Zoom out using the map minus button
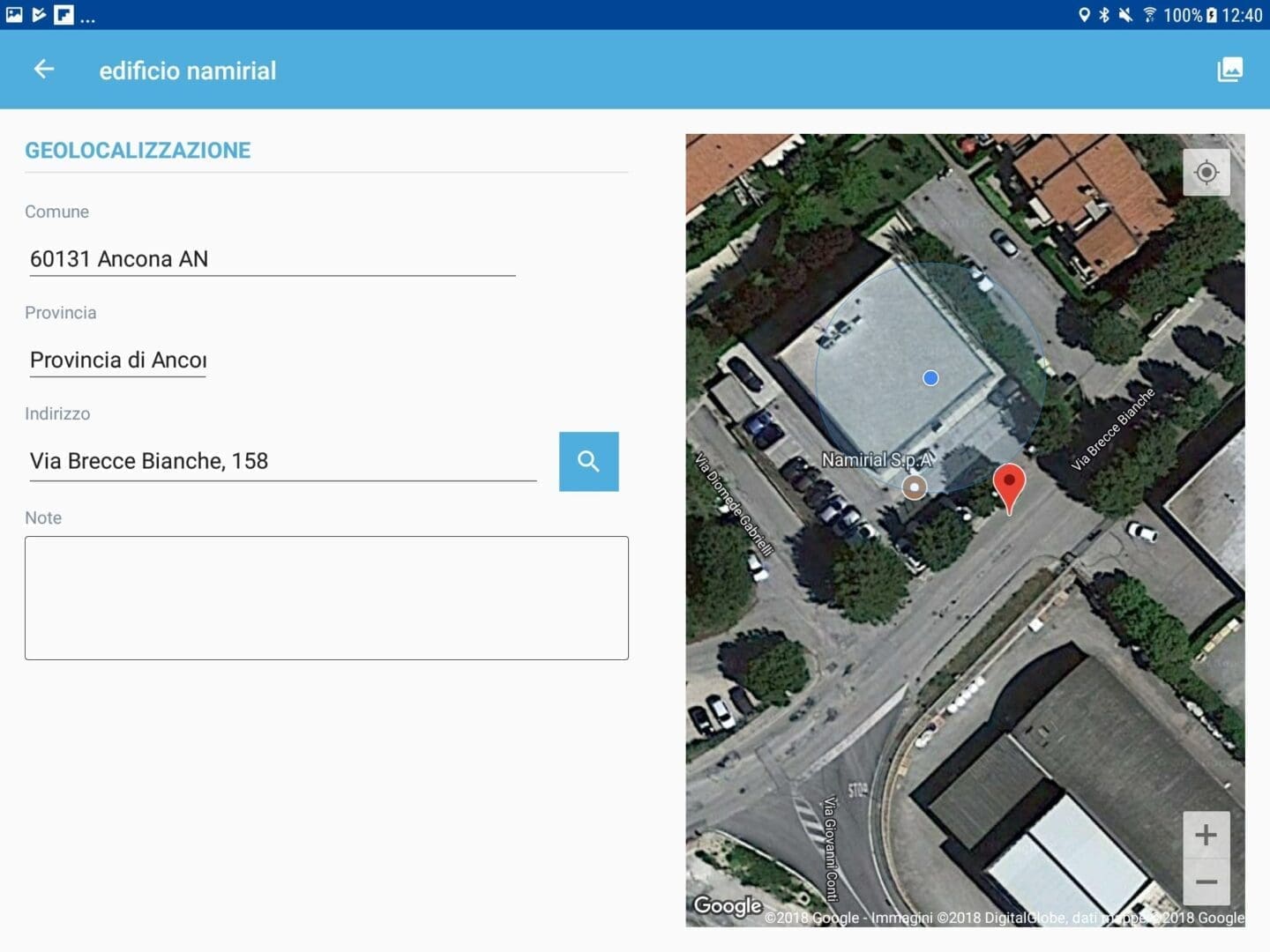Screen dimensions: 1270x952 [x=1206, y=881]
